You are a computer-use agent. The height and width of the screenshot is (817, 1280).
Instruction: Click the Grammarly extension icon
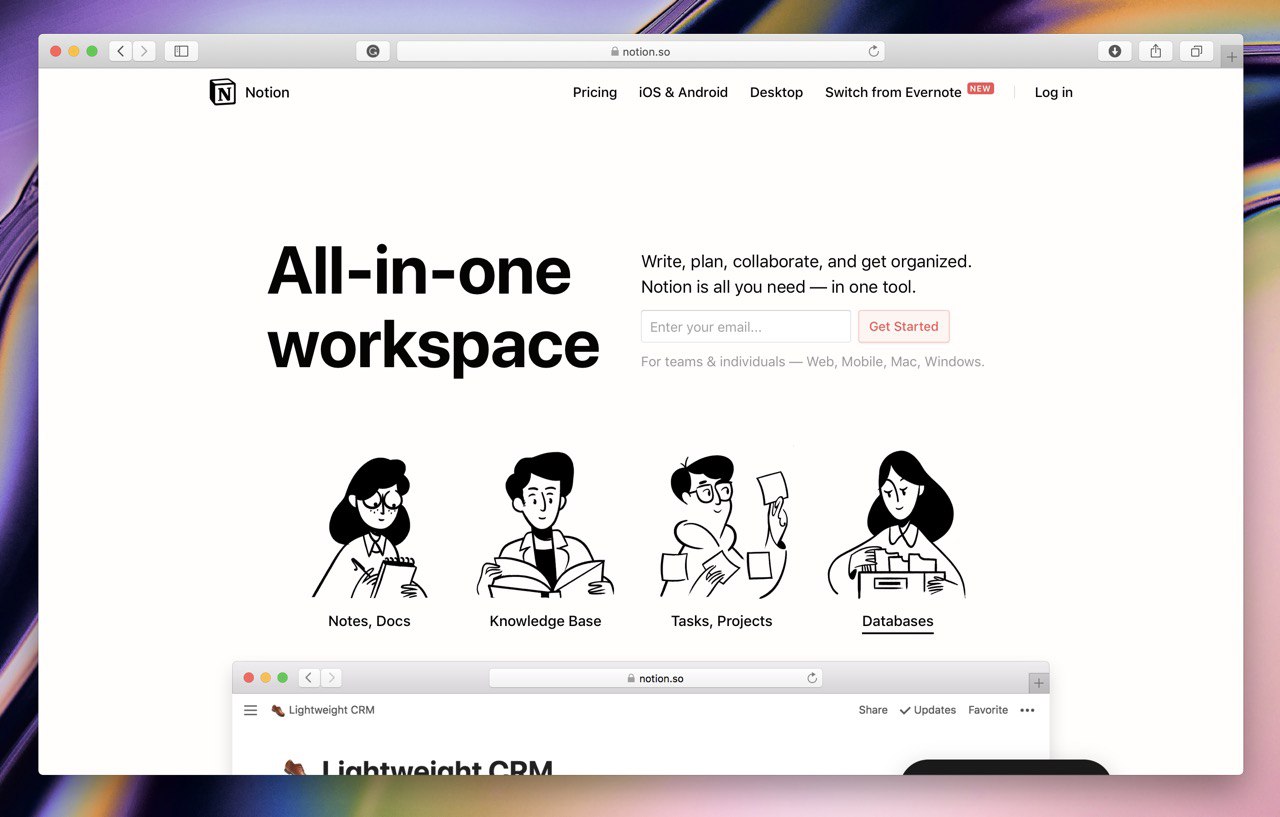click(373, 51)
